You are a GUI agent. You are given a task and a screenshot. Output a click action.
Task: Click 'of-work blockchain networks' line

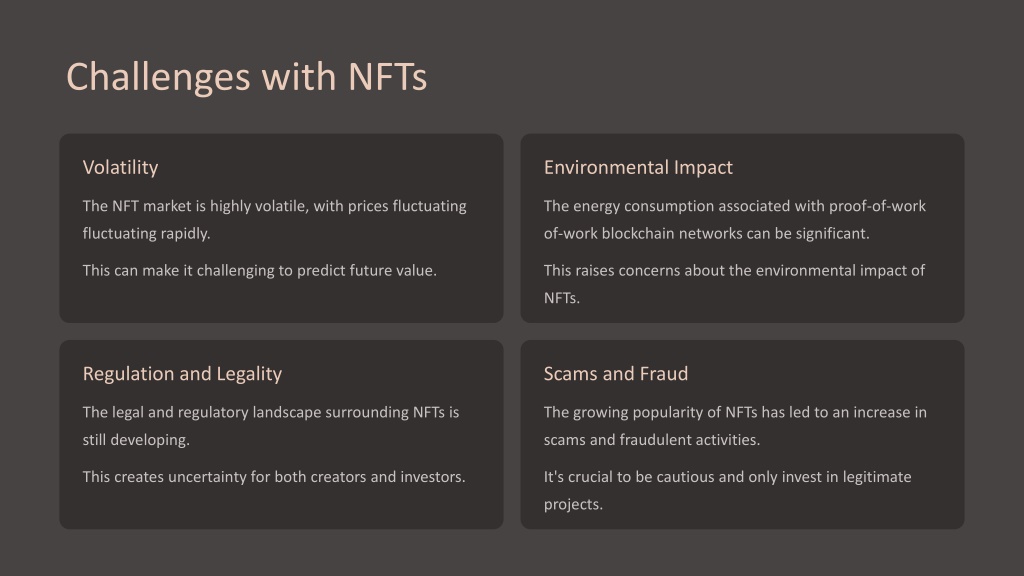tap(707, 234)
